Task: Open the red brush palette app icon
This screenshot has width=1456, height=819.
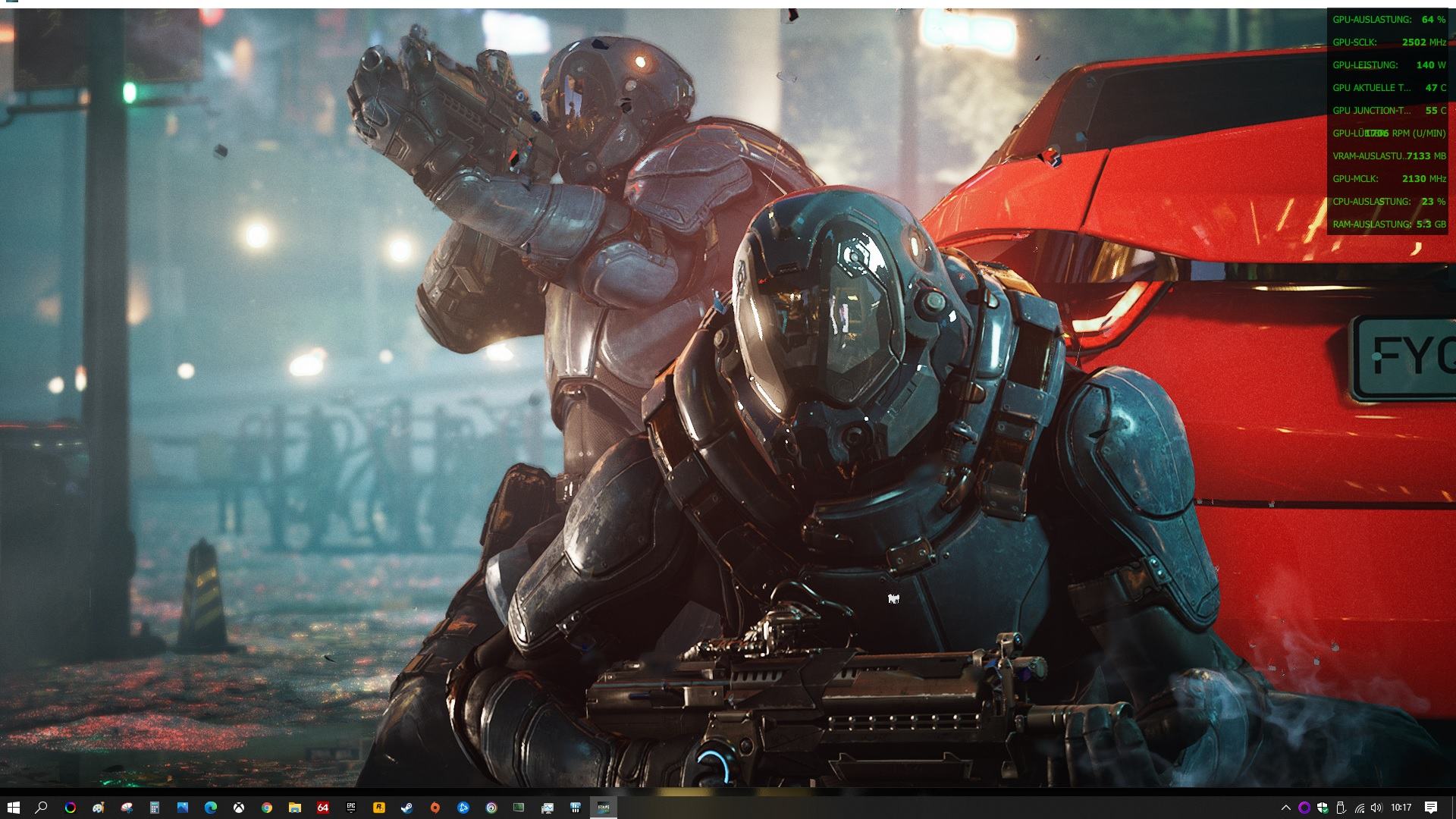Action: (126, 808)
